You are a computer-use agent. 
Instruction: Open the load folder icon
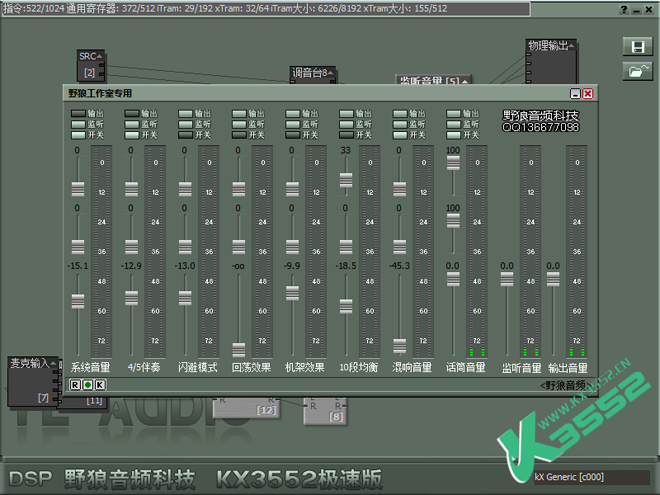point(637,71)
